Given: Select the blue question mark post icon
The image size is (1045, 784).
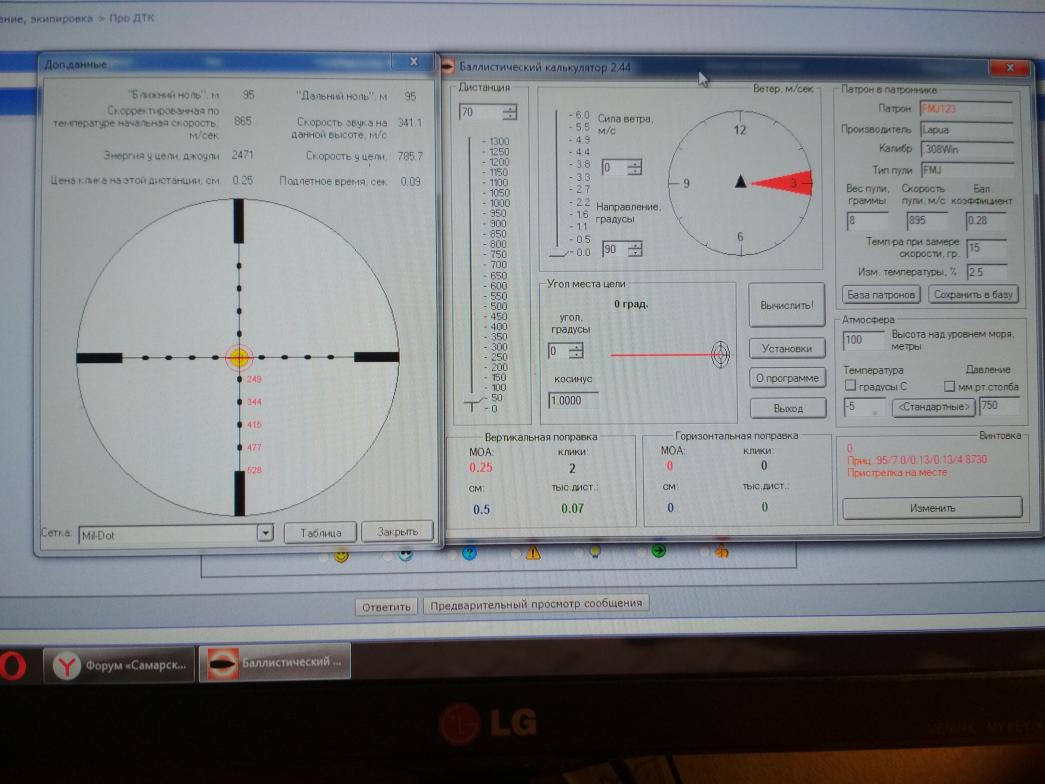Looking at the screenshot, I should coord(469,553).
